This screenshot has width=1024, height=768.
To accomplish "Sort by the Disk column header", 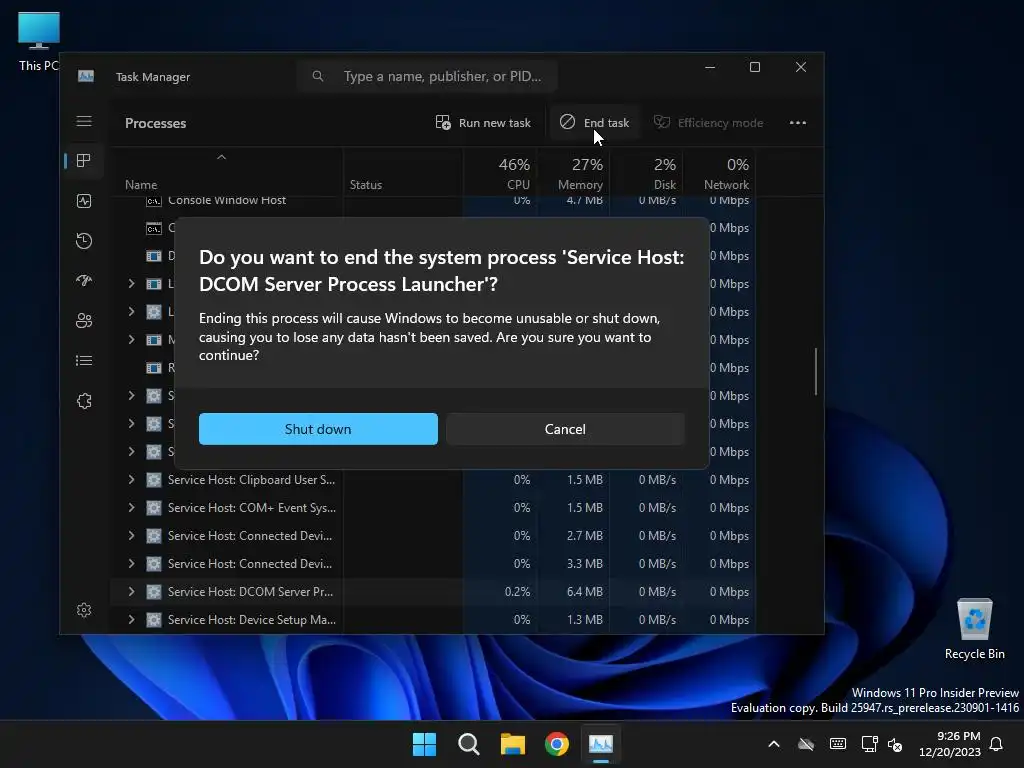I will 647,173.
